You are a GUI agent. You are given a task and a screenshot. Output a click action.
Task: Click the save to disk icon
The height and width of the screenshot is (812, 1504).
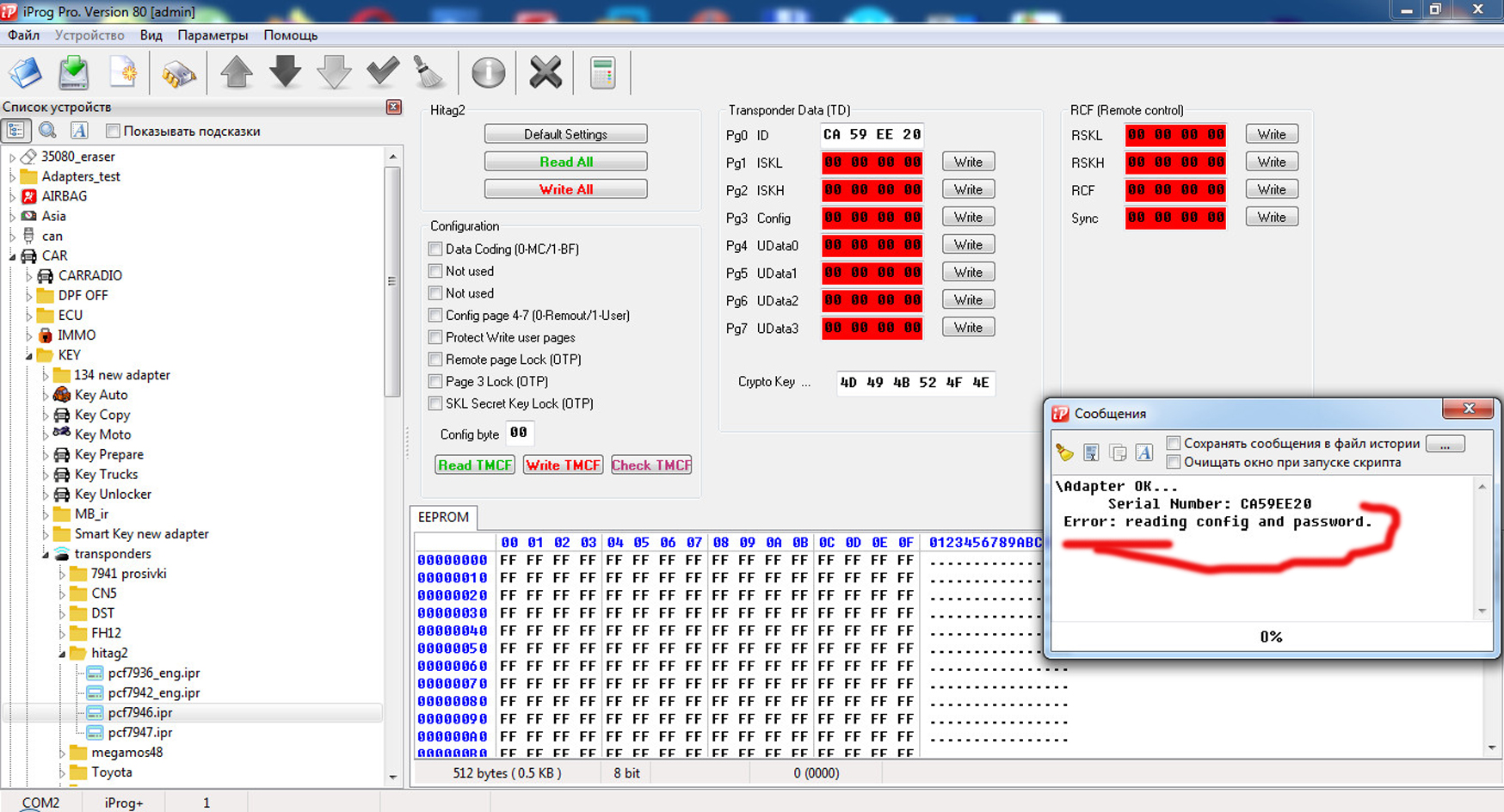click(74, 73)
